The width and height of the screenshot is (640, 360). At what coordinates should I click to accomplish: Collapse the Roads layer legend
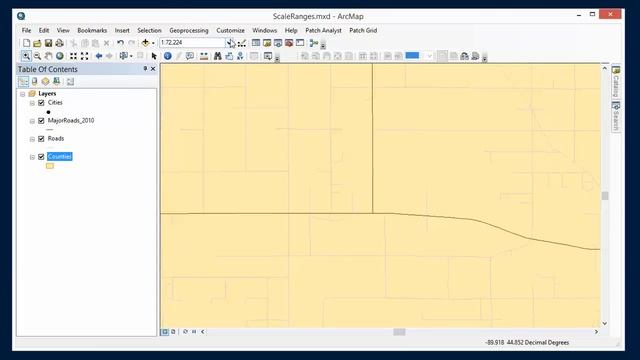(x=32, y=139)
